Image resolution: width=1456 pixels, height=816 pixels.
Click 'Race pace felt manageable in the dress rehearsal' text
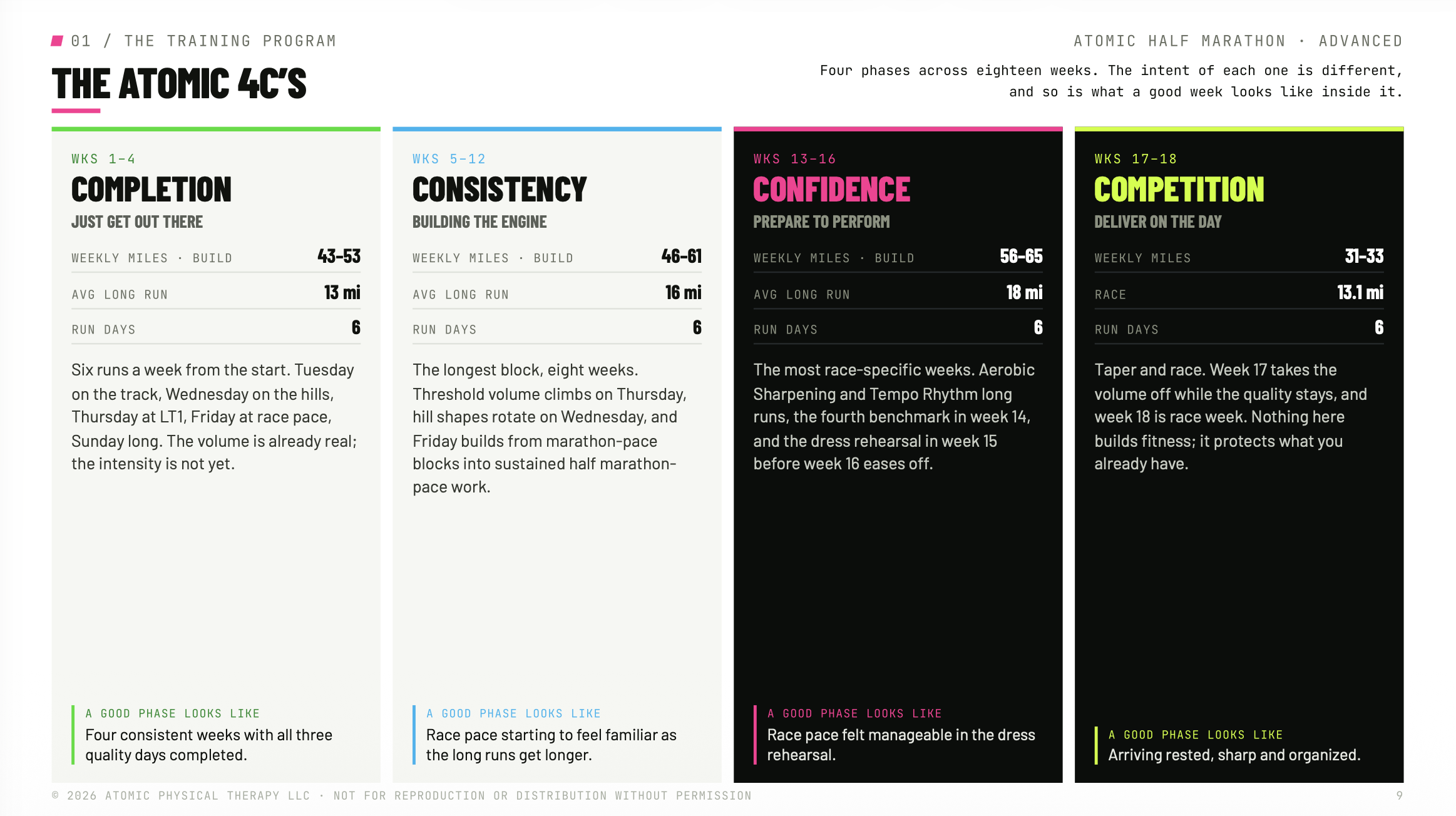(x=901, y=745)
